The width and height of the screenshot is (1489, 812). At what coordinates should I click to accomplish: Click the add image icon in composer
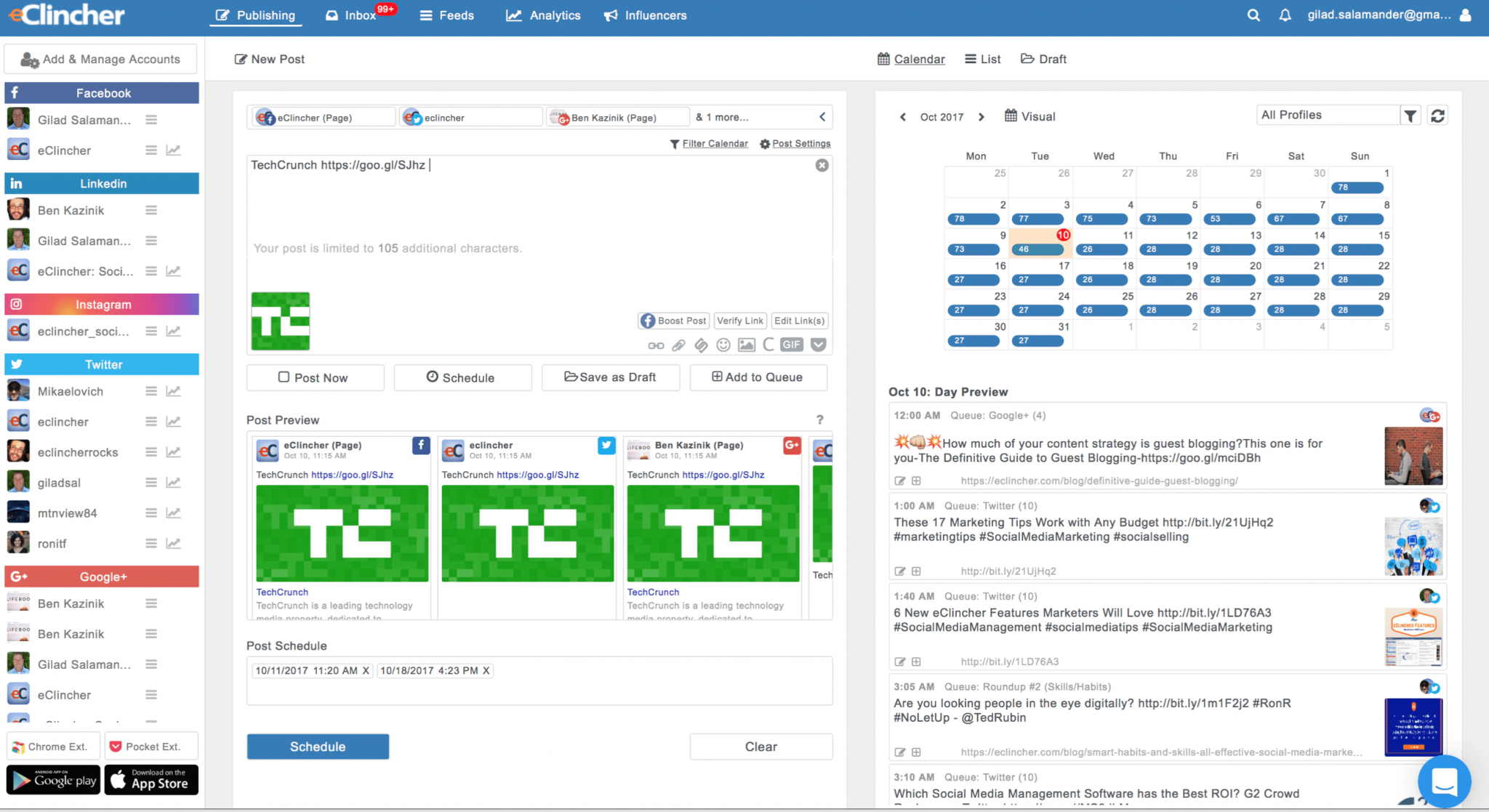coord(746,345)
